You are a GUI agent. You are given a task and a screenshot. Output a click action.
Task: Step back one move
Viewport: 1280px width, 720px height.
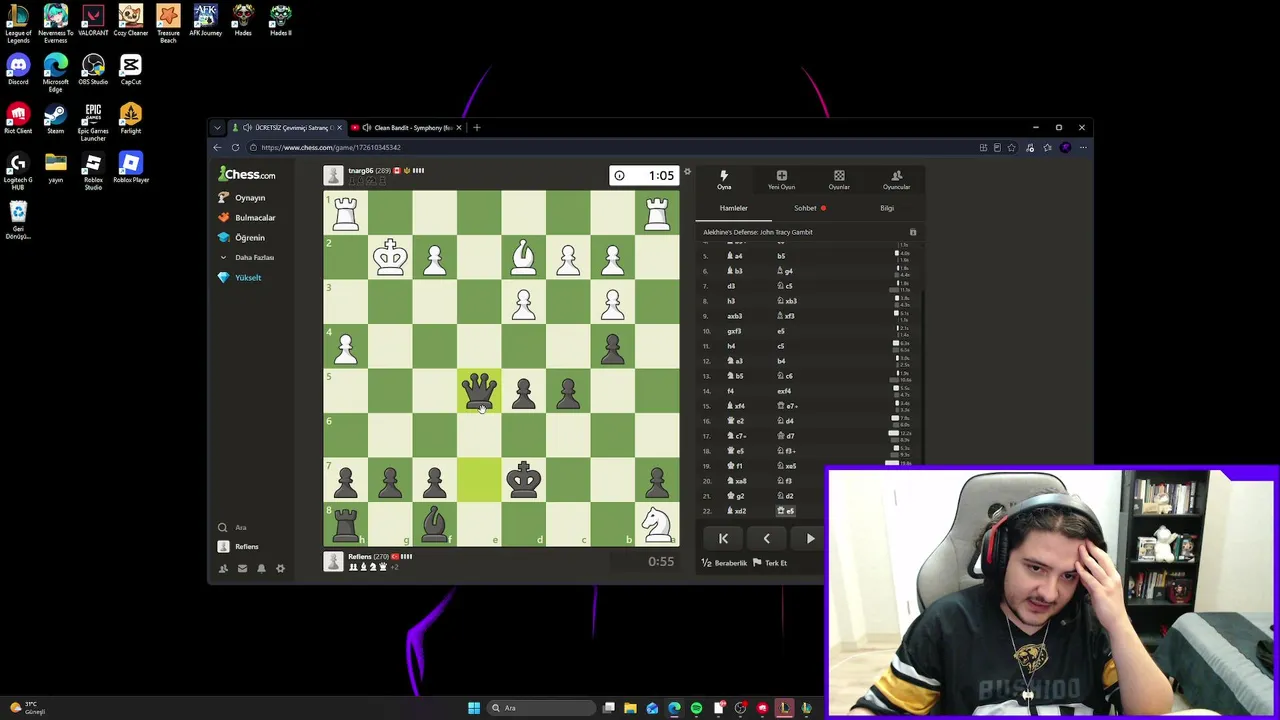[x=767, y=539]
